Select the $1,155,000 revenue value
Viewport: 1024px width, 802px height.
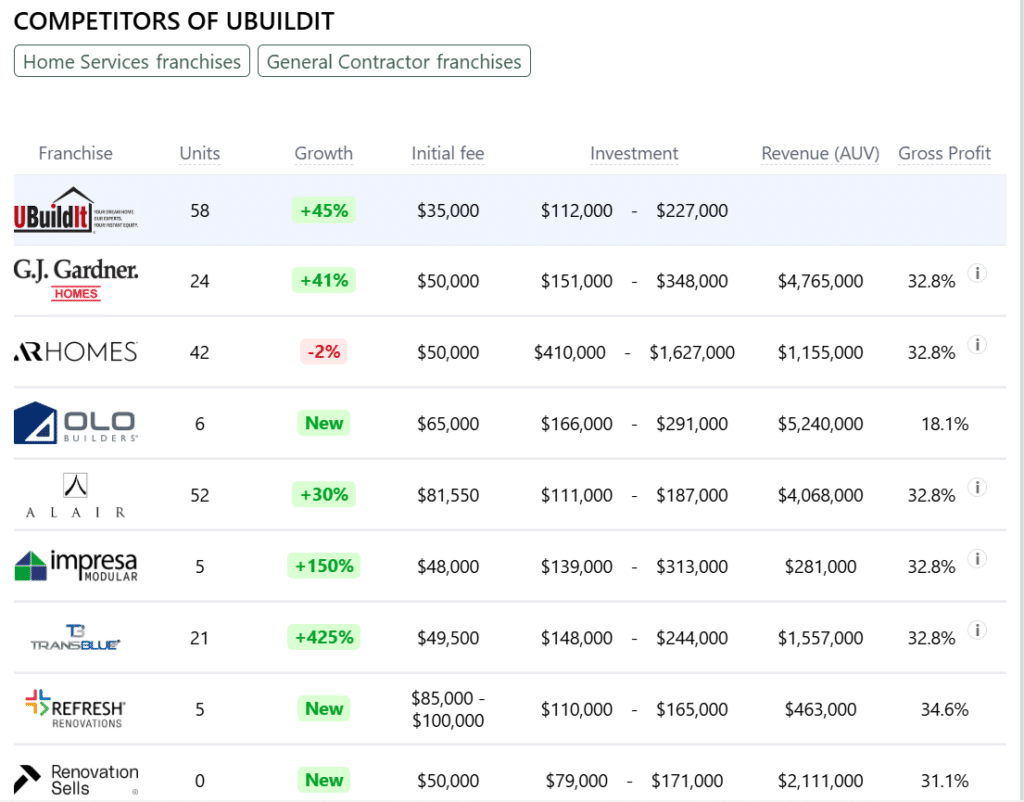tap(820, 352)
